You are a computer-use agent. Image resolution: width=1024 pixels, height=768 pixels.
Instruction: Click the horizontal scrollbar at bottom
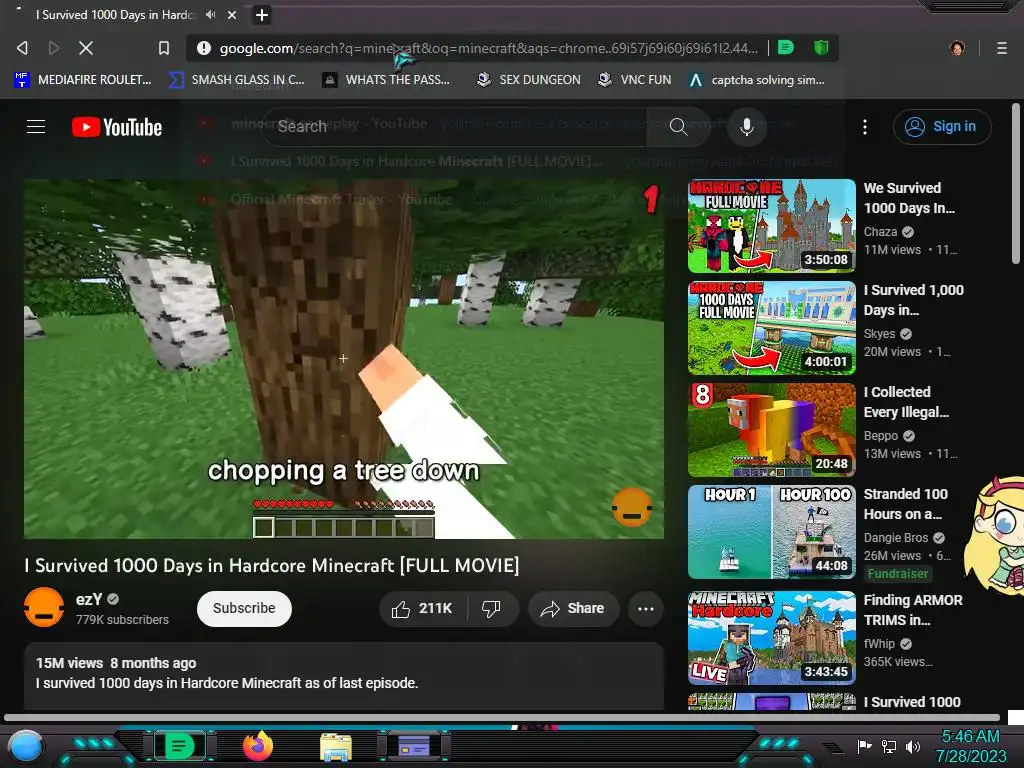click(502, 718)
